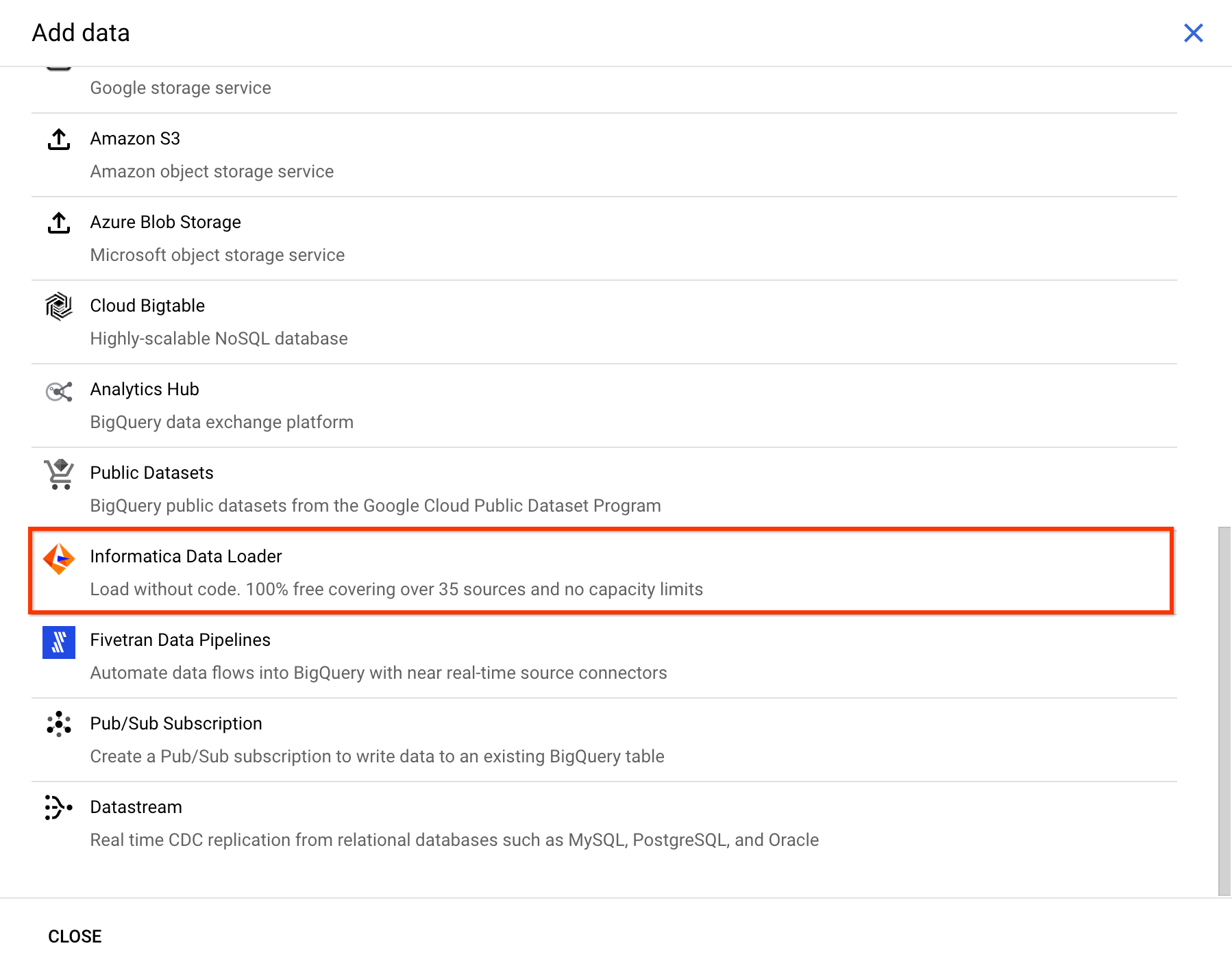Click the Google Cloud Public Dataset Program description

click(x=375, y=506)
